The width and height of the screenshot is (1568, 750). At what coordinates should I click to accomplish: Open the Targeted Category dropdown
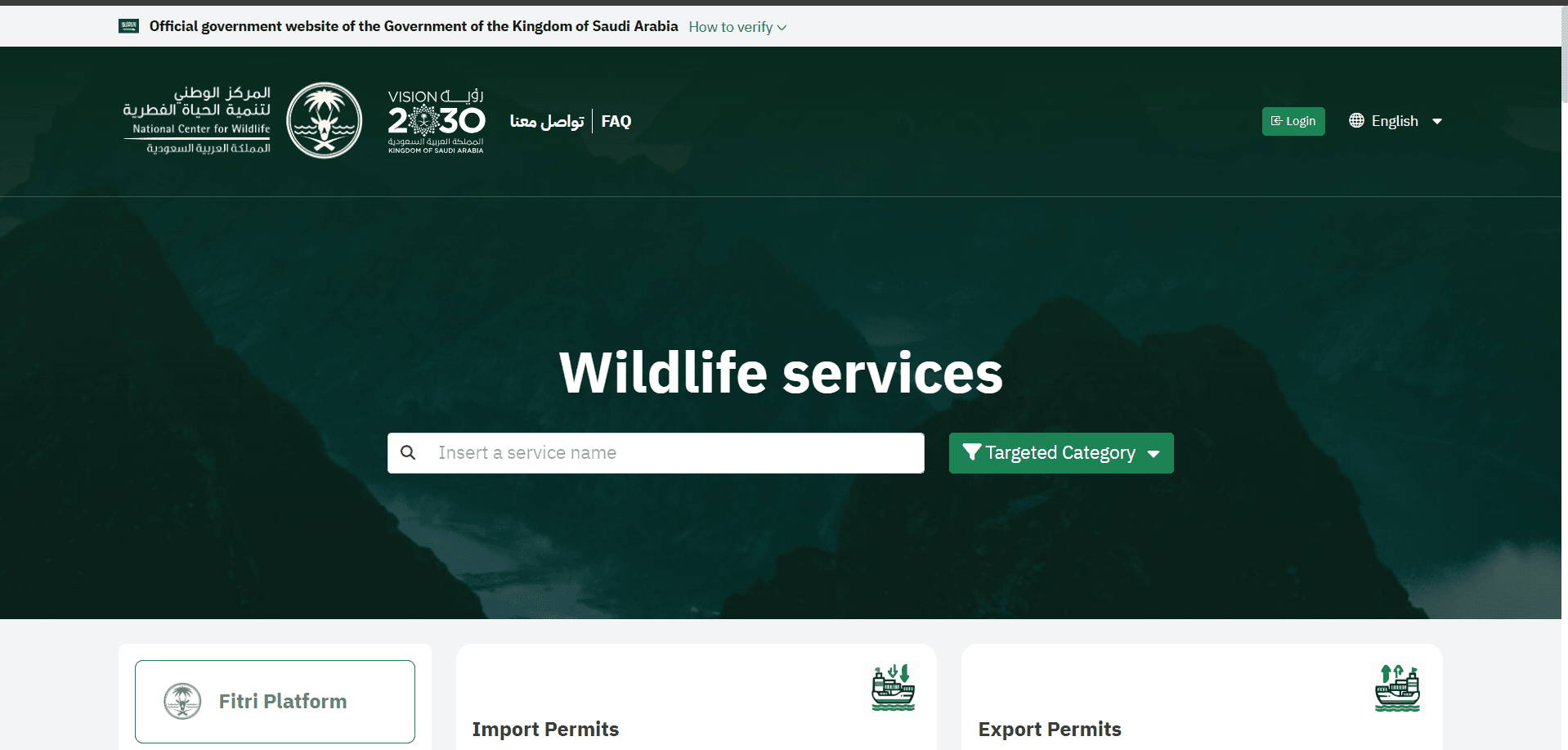(x=1060, y=452)
